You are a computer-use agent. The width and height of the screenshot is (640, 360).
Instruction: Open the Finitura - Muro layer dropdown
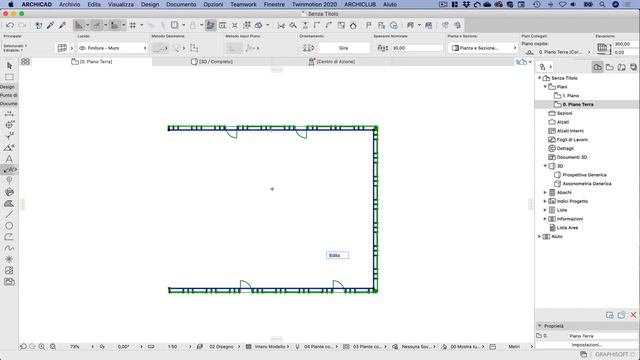click(x=112, y=48)
